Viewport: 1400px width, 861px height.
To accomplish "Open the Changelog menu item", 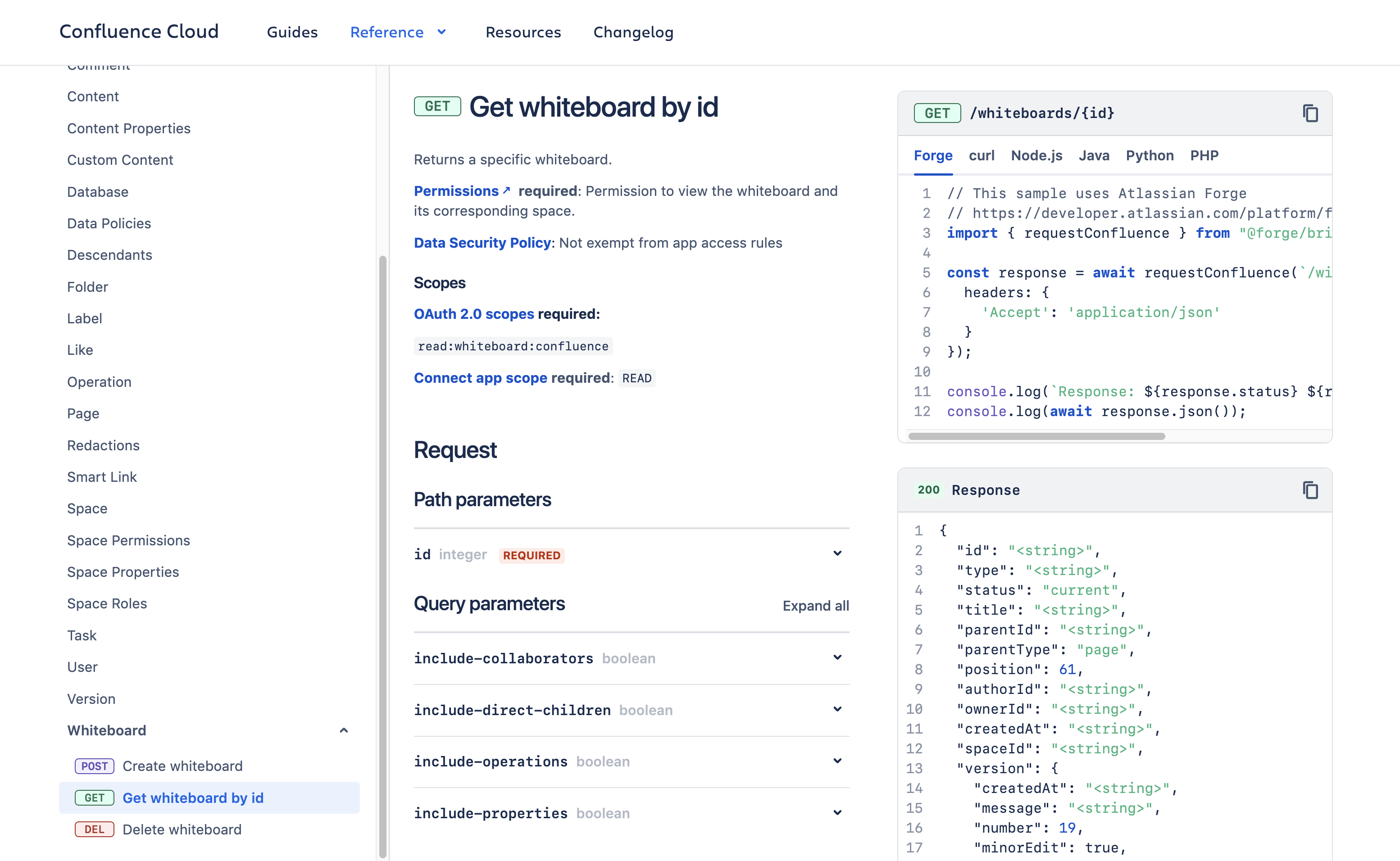I will click(633, 32).
